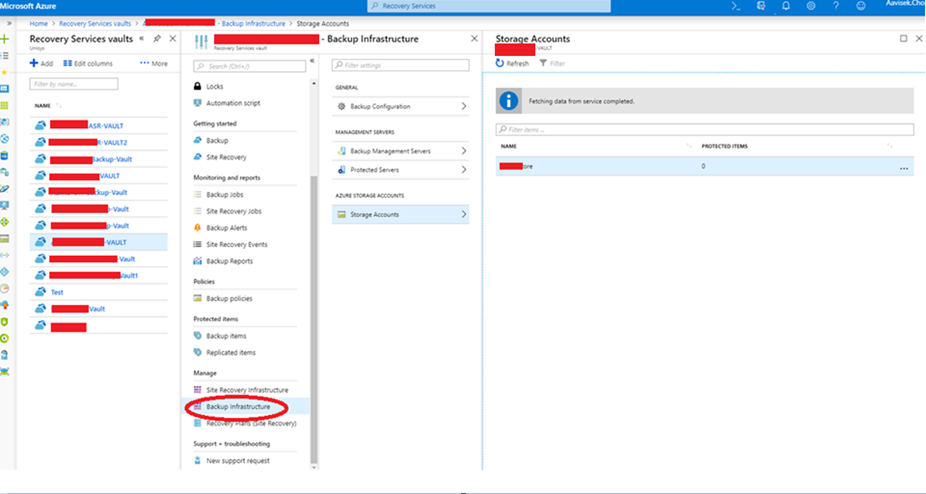926x494 pixels.
Task: Collapse the Recovery Services vaults blade
Action: pyautogui.click(x=142, y=38)
